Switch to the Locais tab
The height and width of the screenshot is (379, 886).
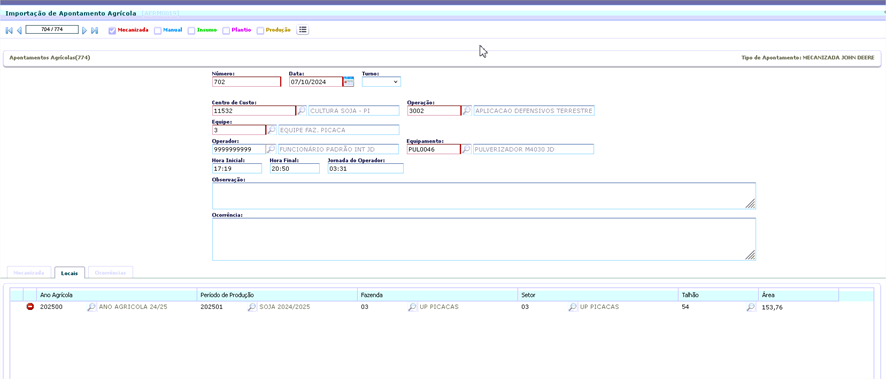pyautogui.click(x=70, y=273)
